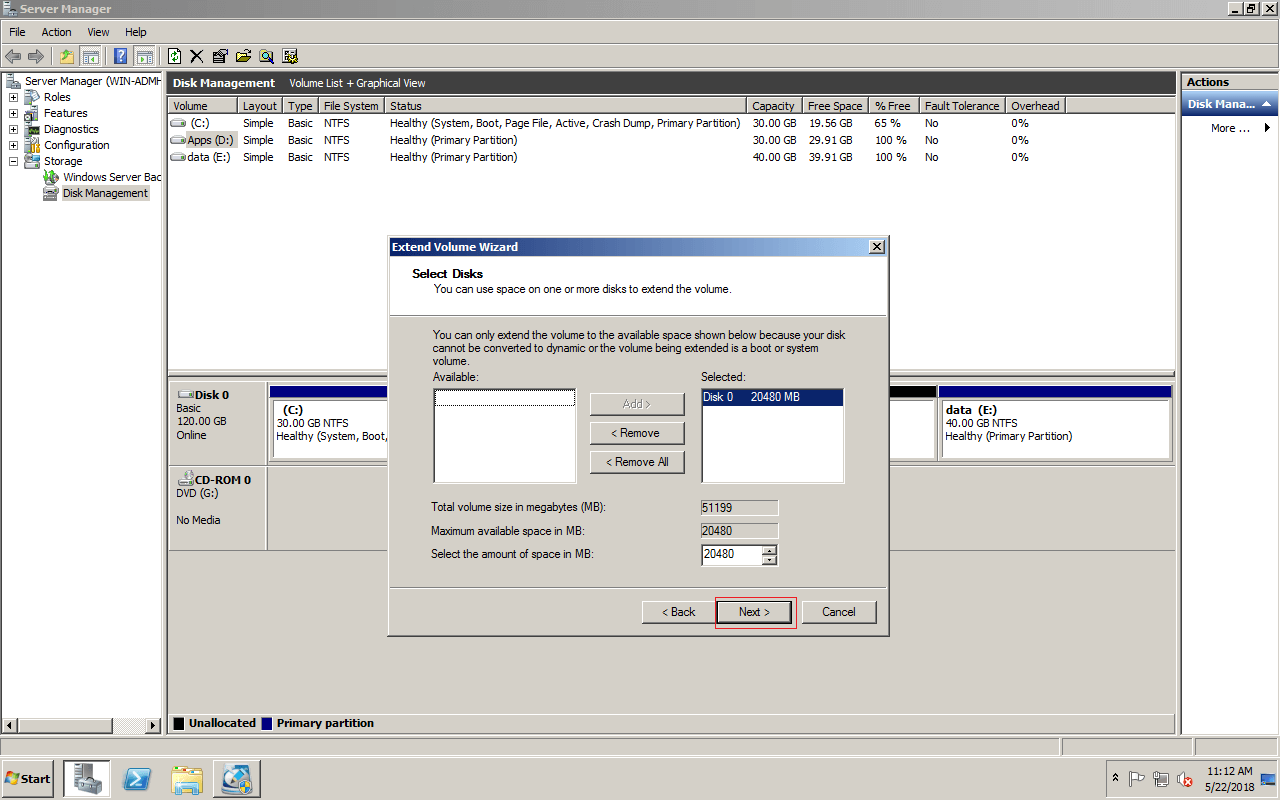Open Action Center flag tray icon
This screenshot has height=800, width=1280.
click(1137, 779)
